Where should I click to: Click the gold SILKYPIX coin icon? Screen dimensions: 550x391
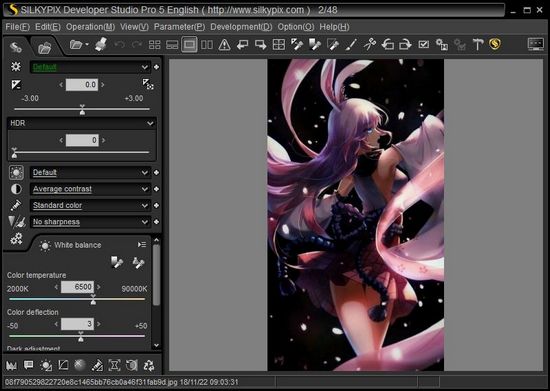click(495, 44)
